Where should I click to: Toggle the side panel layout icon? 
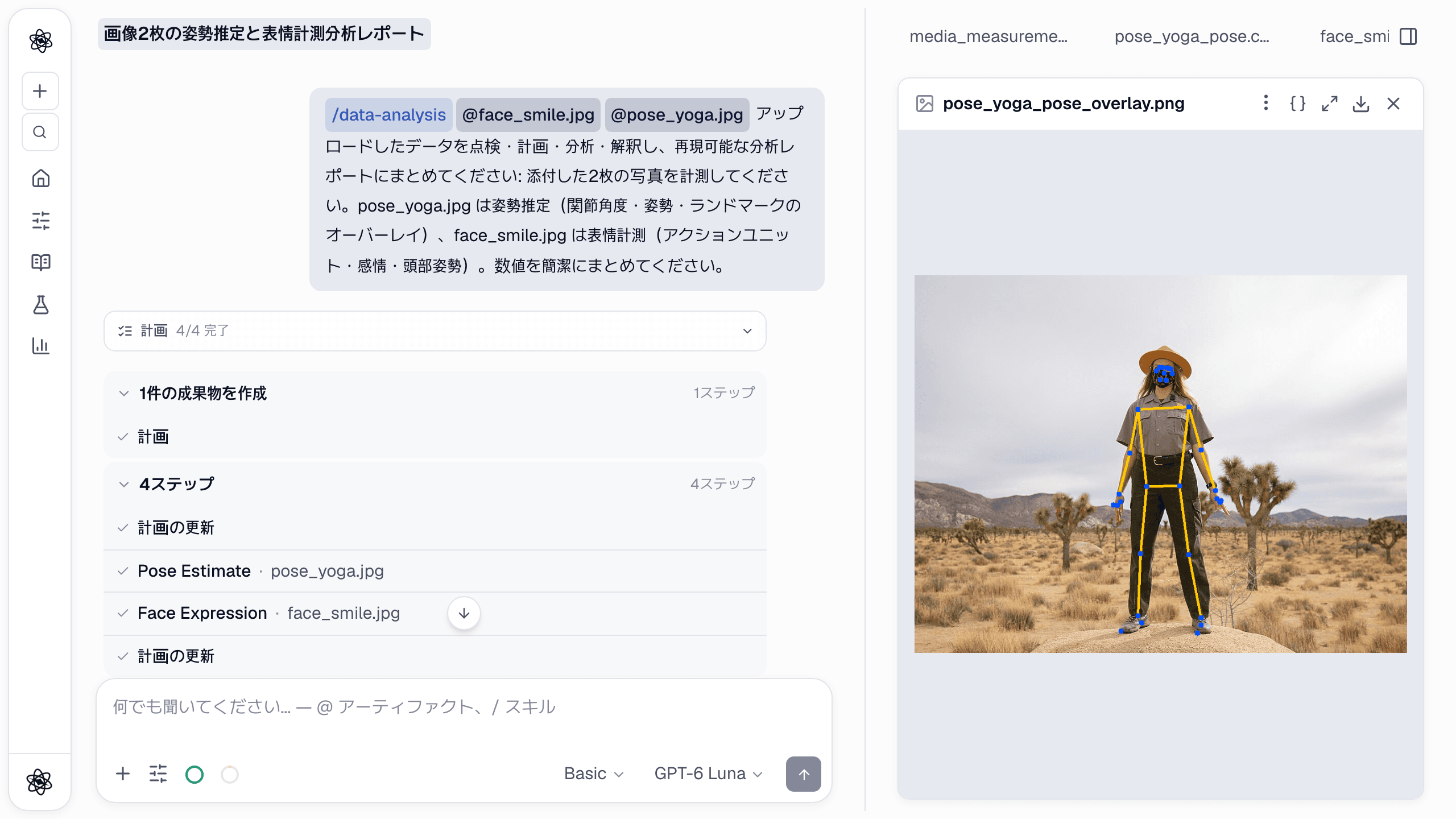pyautogui.click(x=1408, y=36)
